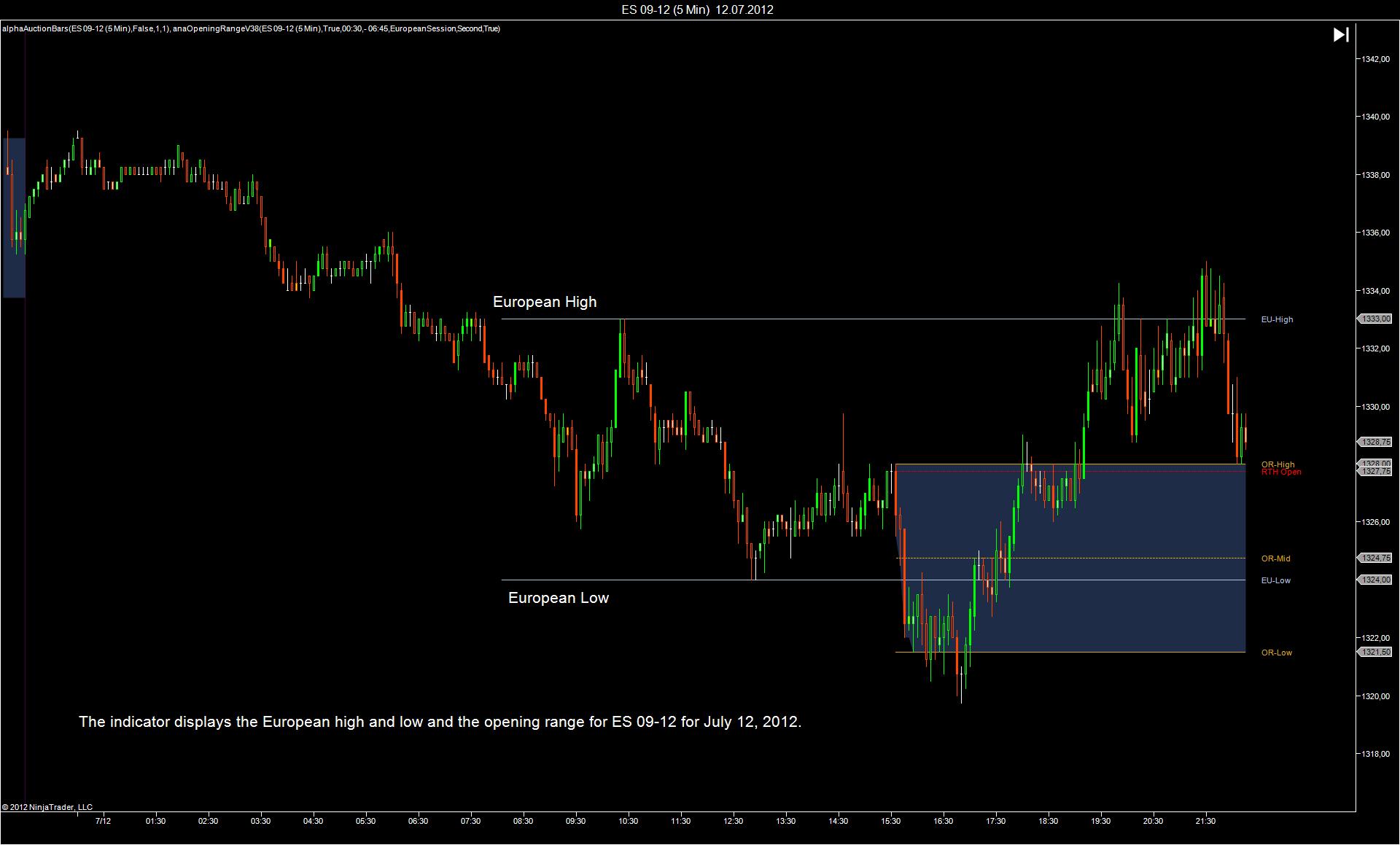1400x845 pixels.
Task: Select the OR-High label
Action: (x=1277, y=464)
